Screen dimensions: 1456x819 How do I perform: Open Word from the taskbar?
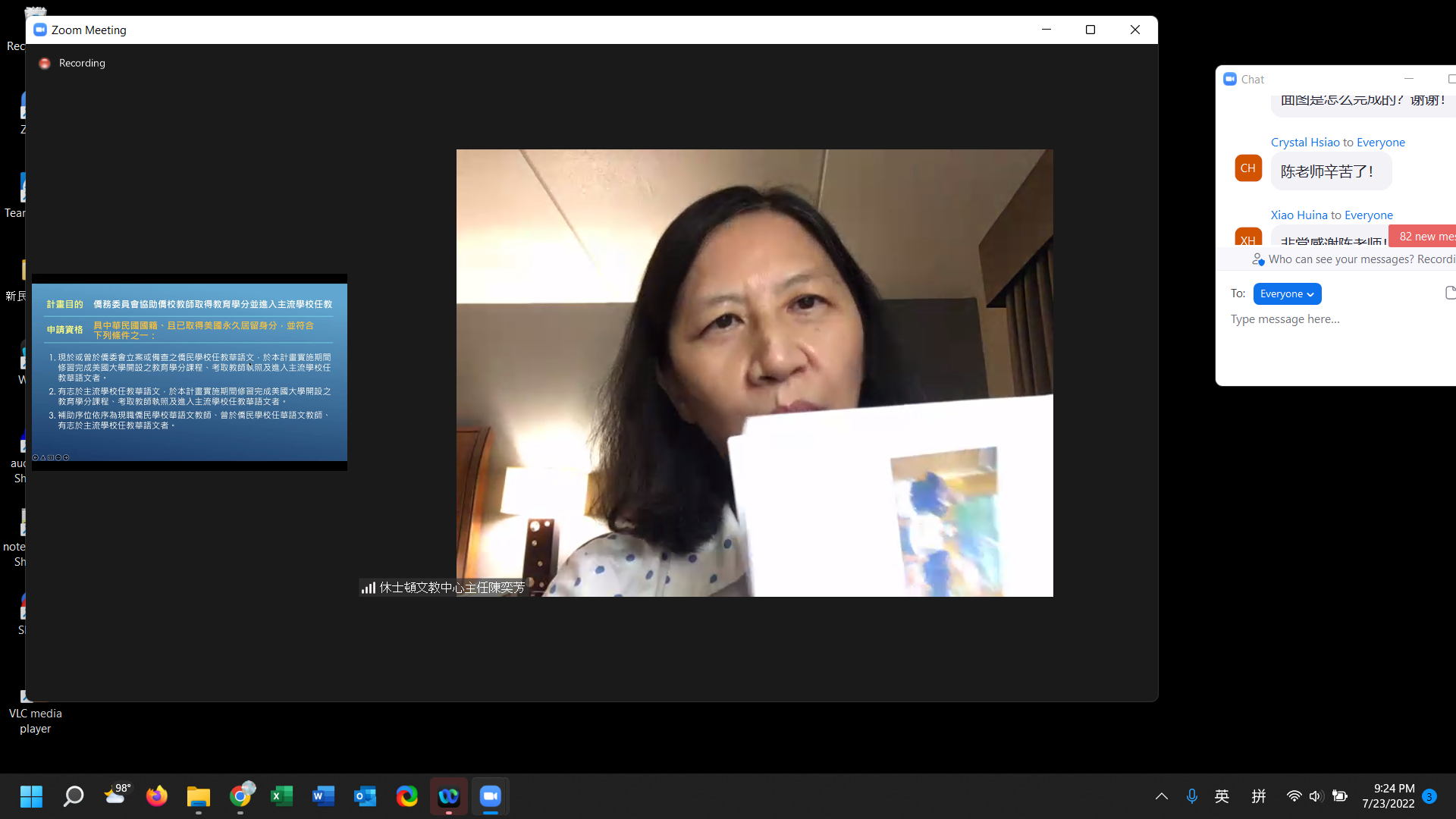pos(324,796)
